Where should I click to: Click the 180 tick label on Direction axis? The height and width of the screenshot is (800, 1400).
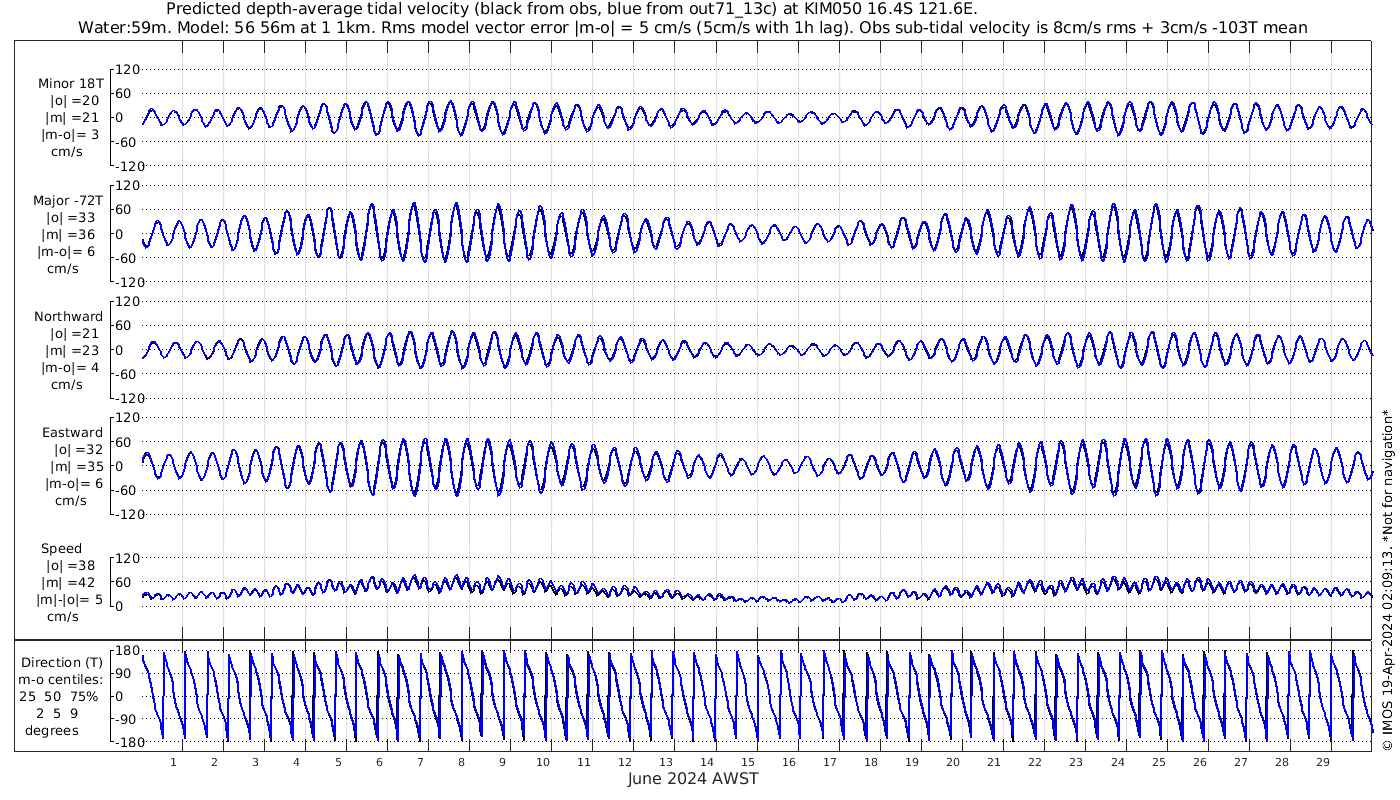click(129, 652)
